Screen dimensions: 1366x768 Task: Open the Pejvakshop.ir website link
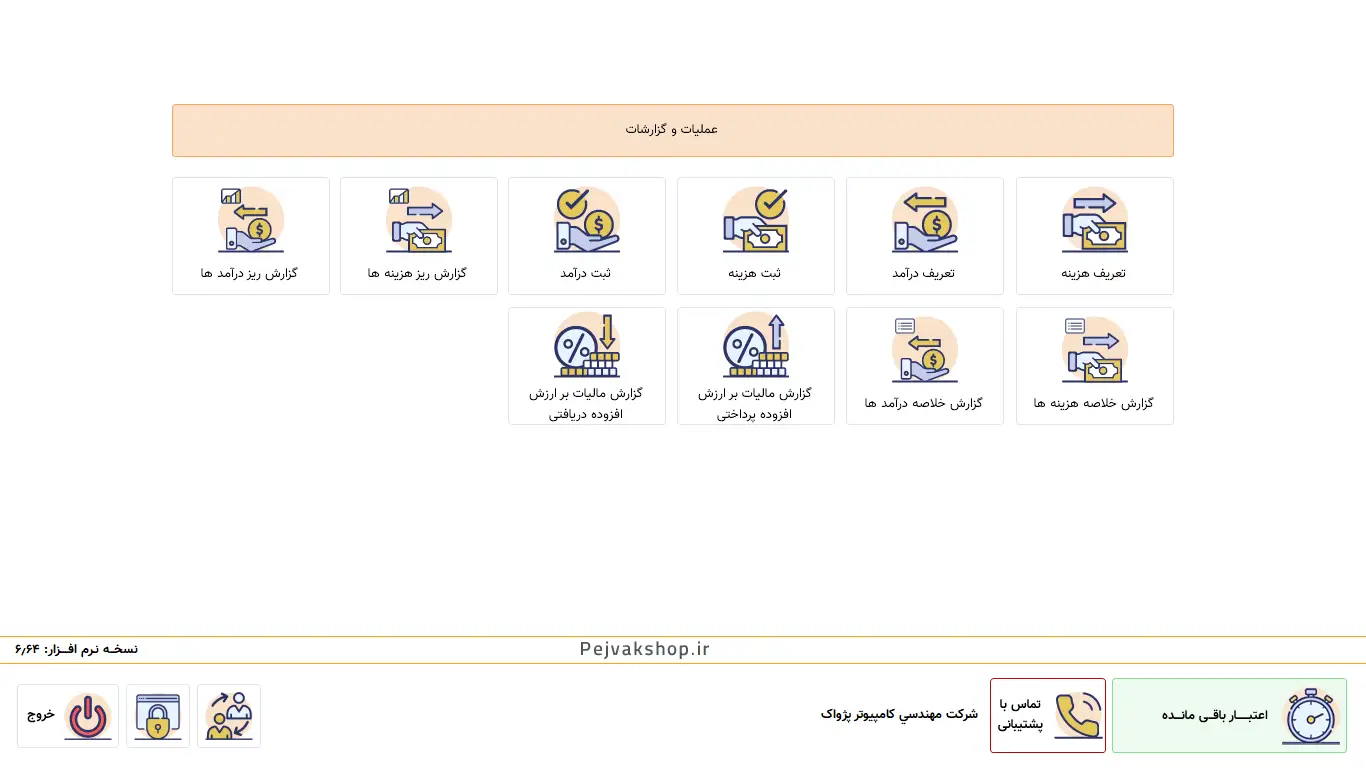point(644,650)
